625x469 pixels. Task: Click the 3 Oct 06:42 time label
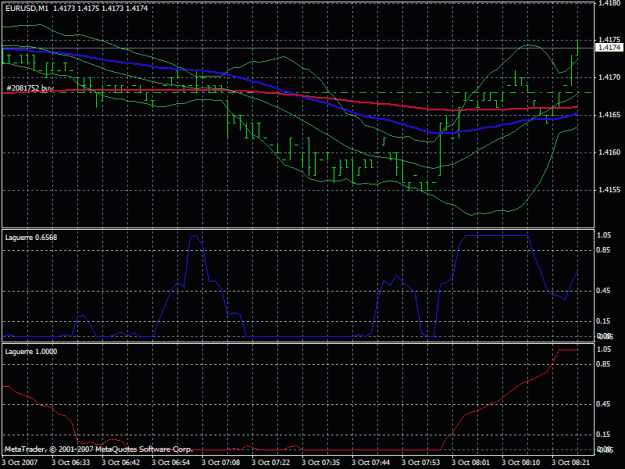pyautogui.click(x=120, y=463)
